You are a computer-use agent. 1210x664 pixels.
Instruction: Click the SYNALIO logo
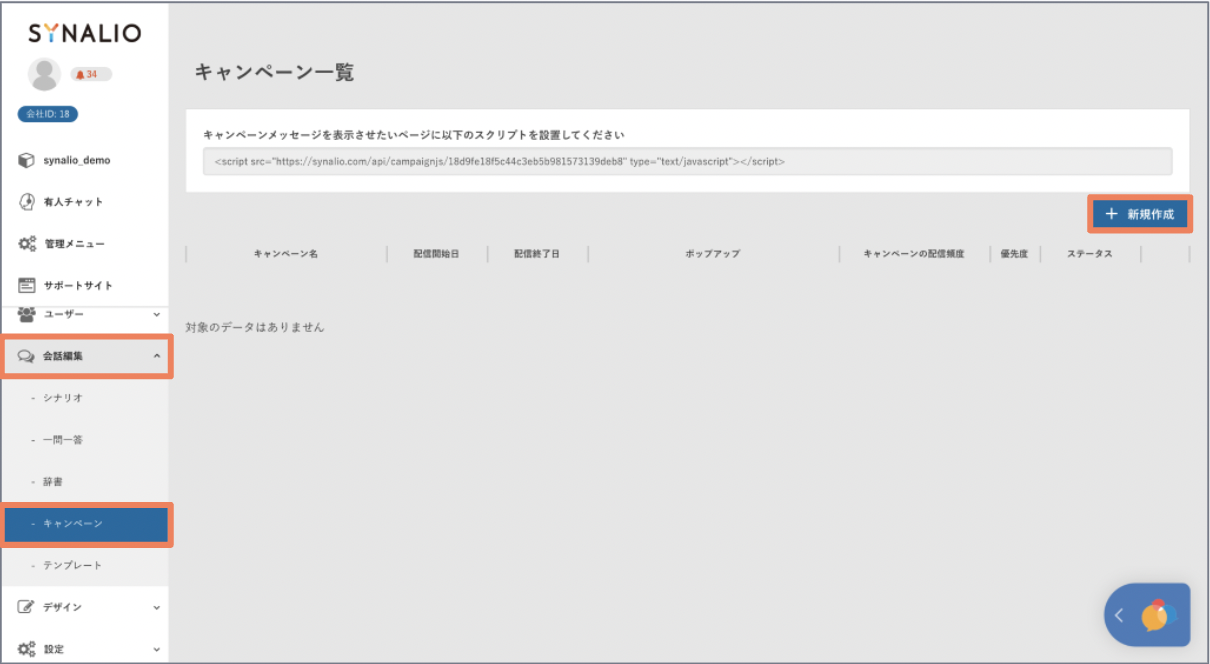point(84,33)
